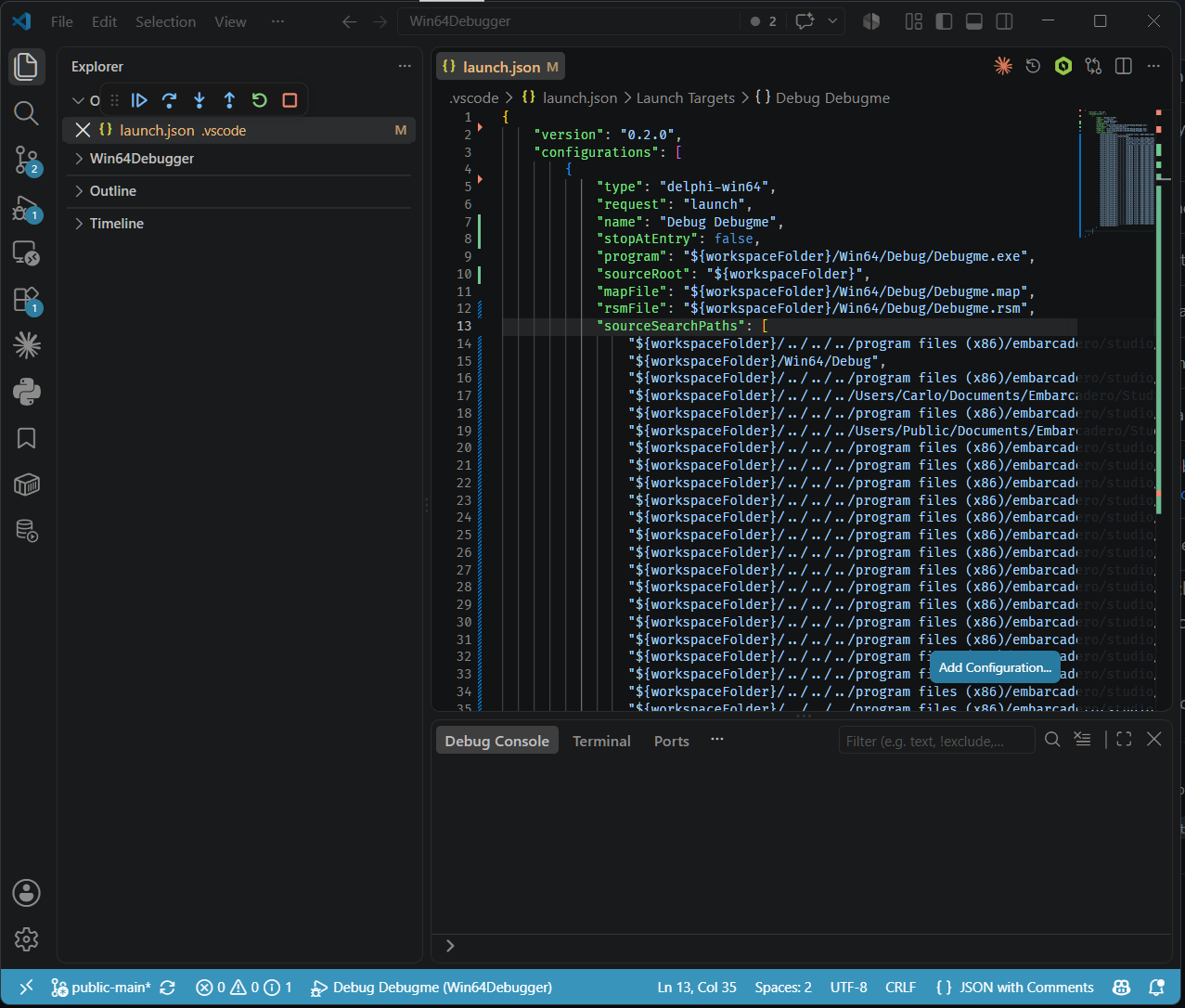This screenshot has width=1185, height=1008.
Task: Click the Launch Targets breadcrumb
Action: coord(685,97)
